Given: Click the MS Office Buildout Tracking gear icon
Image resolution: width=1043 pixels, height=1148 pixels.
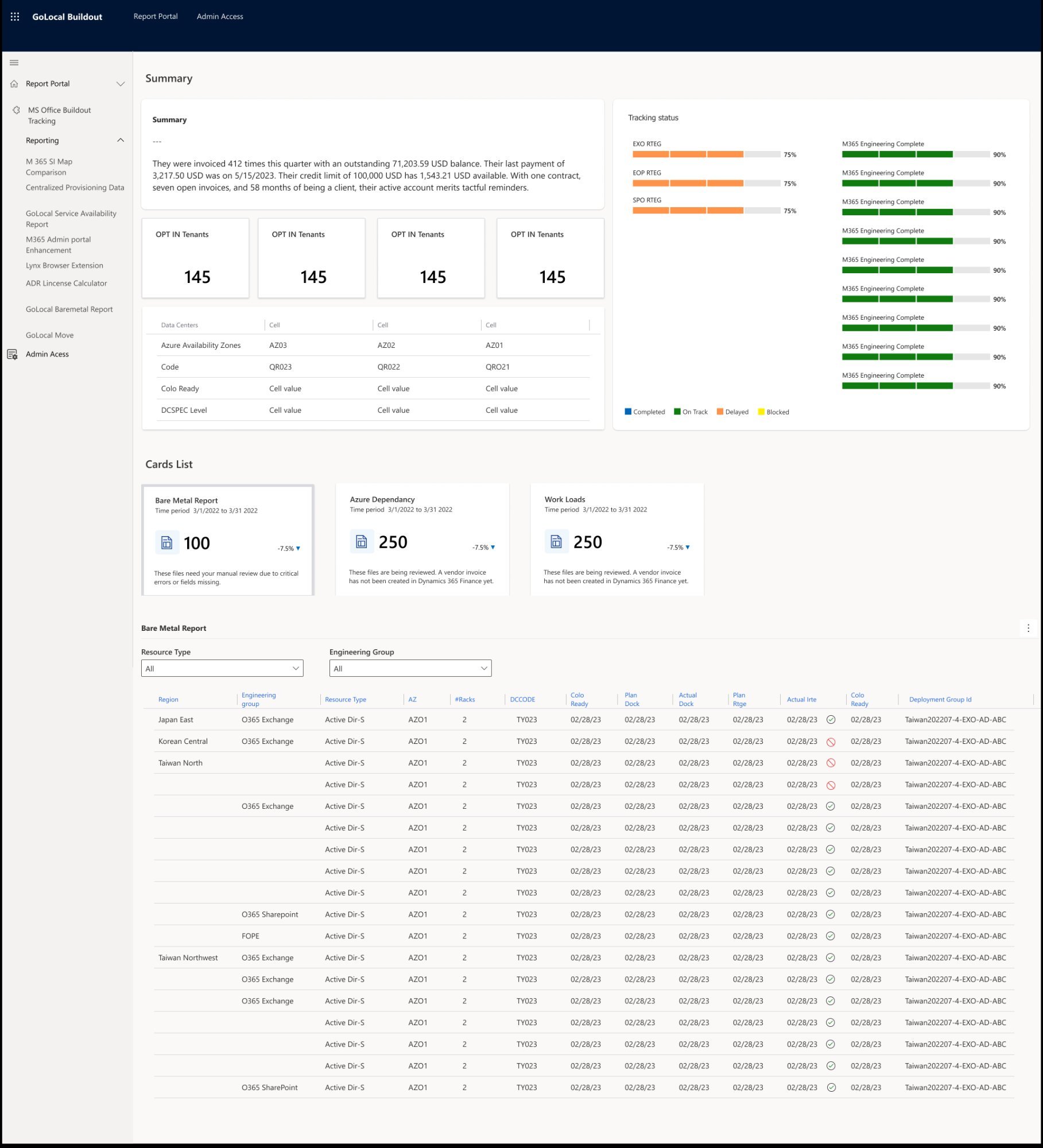Looking at the screenshot, I should pos(16,110).
